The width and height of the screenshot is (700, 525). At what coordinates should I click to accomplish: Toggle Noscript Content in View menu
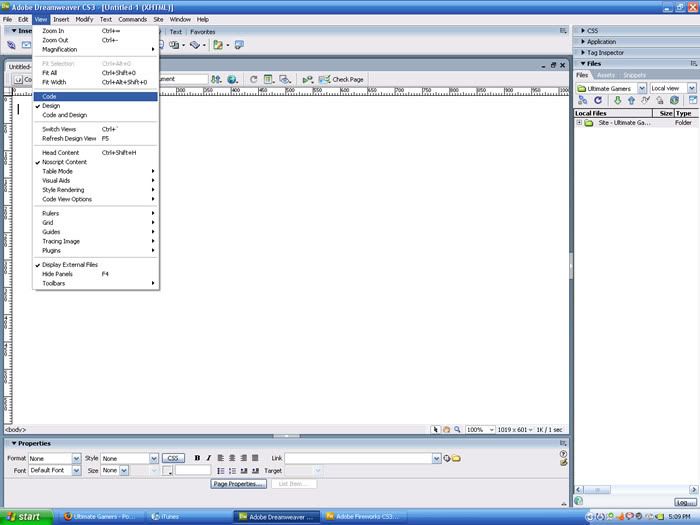[96, 162]
